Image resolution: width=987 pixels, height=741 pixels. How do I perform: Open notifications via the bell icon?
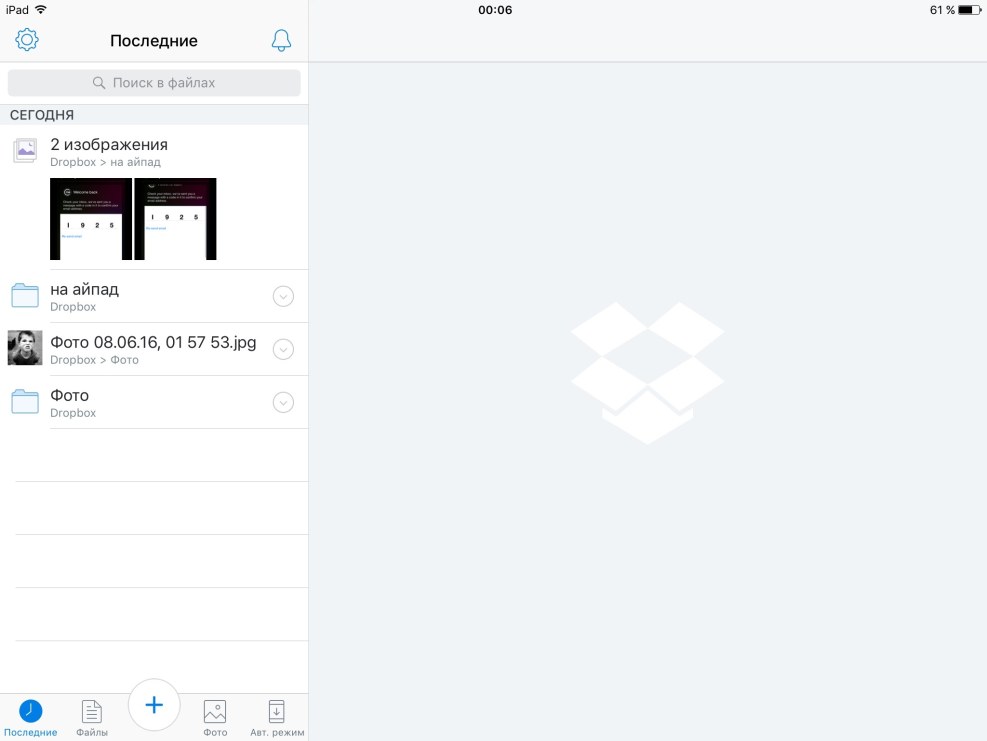[x=281, y=39]
